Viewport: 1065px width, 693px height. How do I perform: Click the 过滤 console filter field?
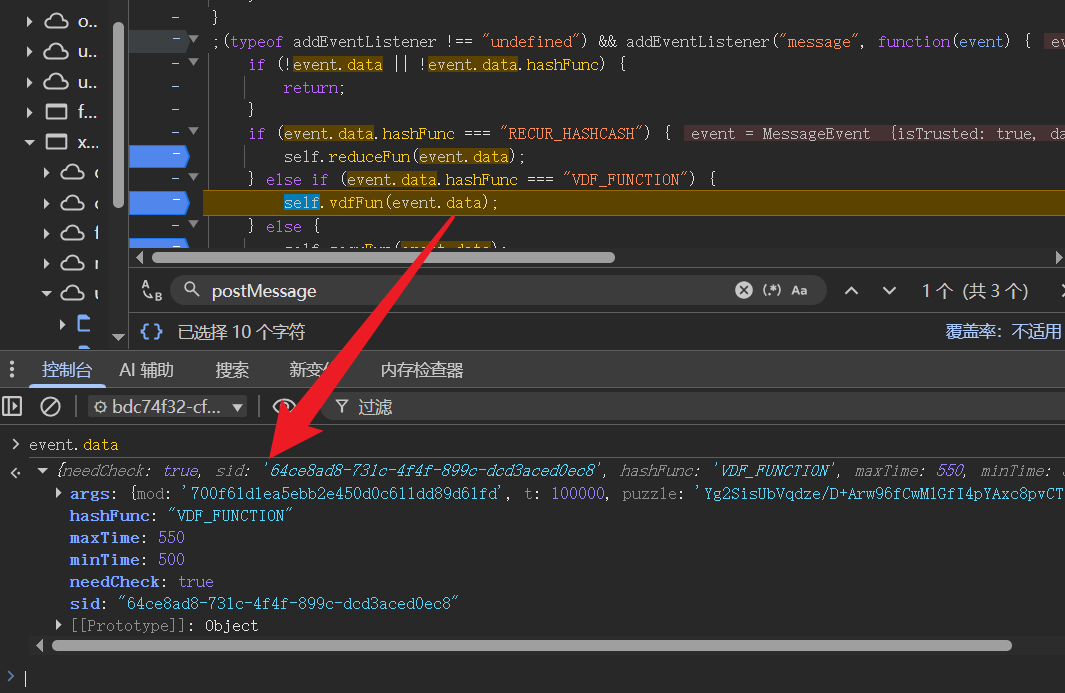click(x=693, y=406)
